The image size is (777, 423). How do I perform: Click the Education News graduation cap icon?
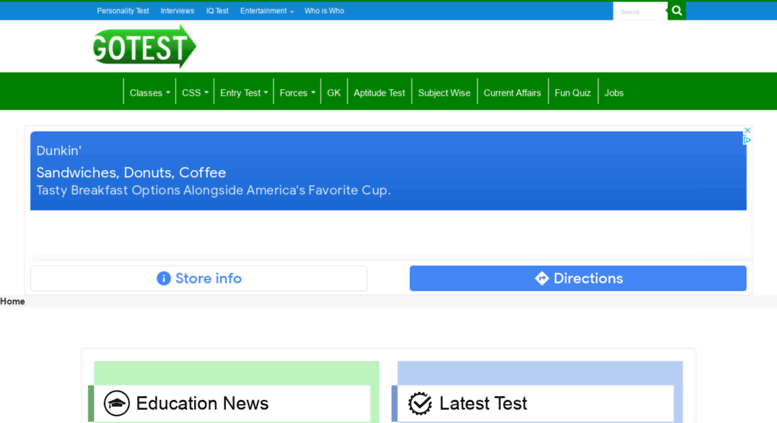point(116,403)
